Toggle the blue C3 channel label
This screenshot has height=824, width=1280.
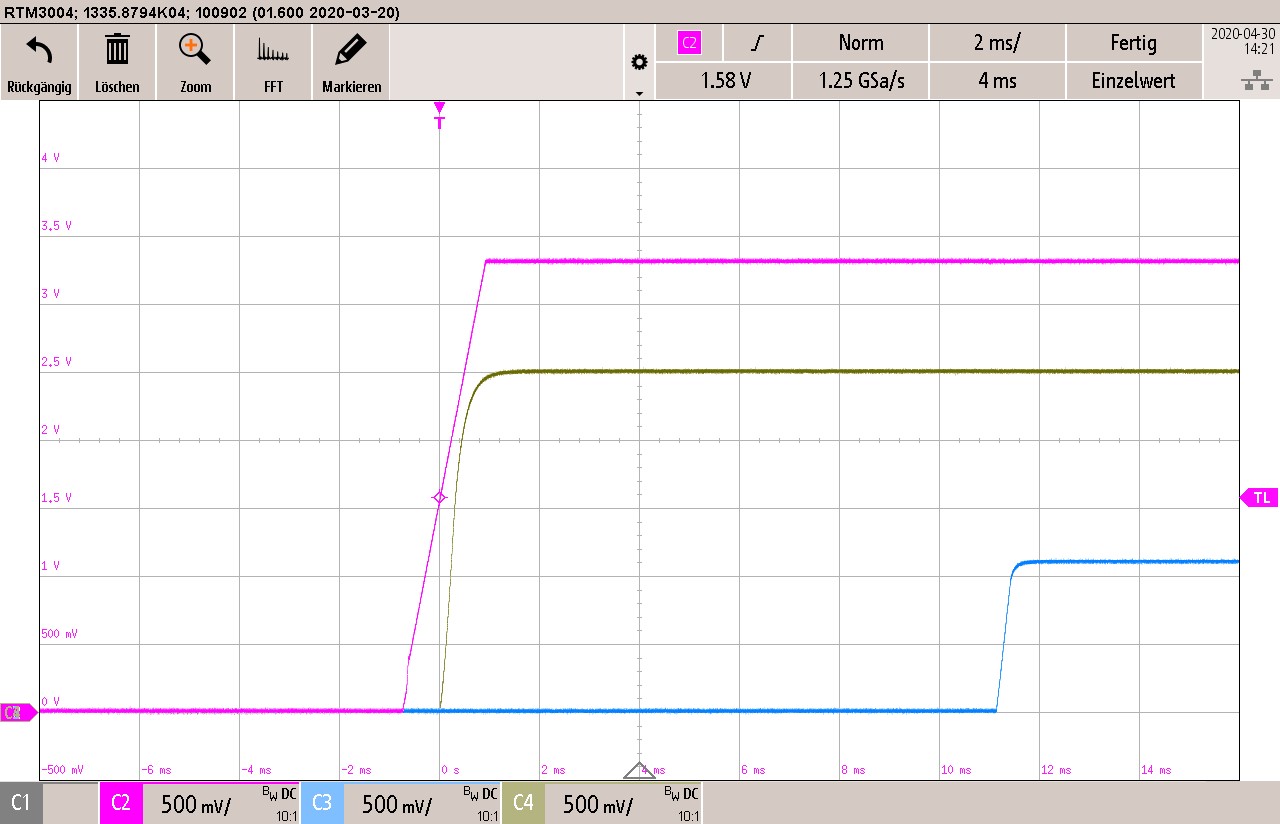click(322, 803)
